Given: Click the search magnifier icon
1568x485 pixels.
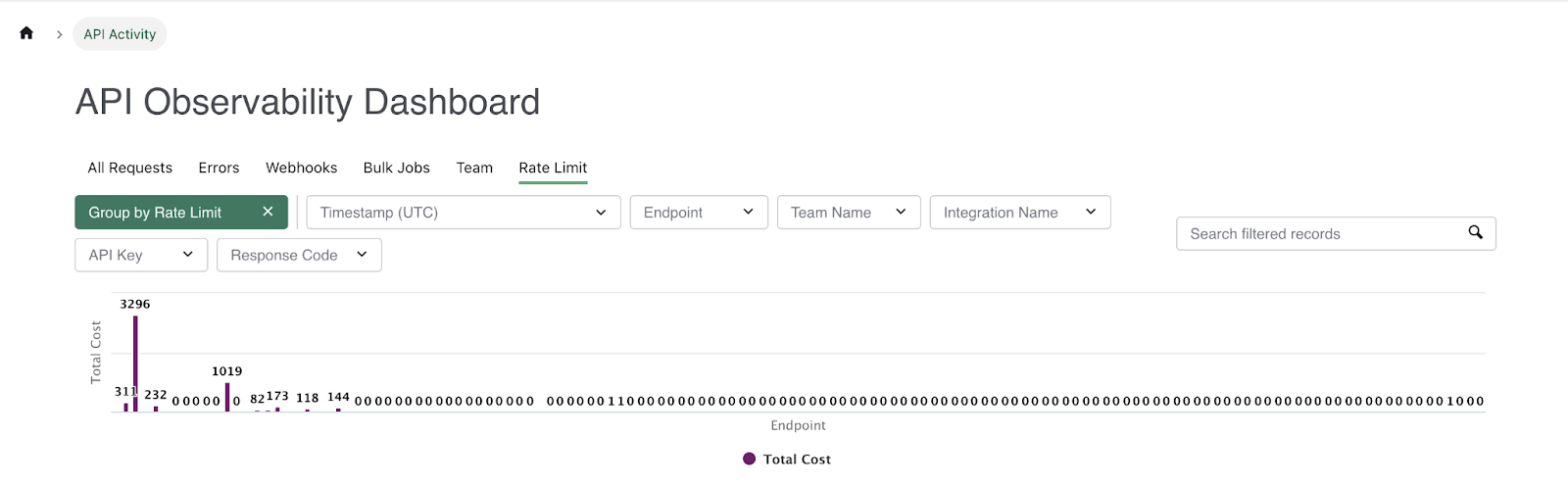Looking at the screenshot, I should pyautogui.click(x=1475, y=232).
